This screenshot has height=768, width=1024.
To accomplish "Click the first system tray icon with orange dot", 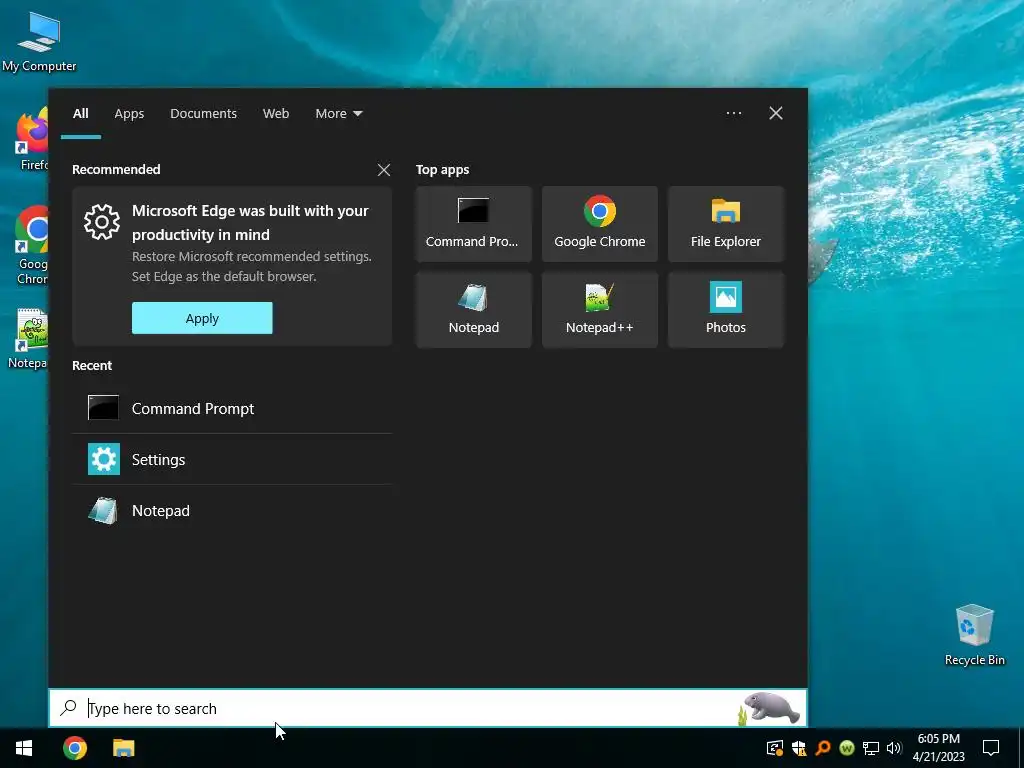I will click(x=775, y=748).
